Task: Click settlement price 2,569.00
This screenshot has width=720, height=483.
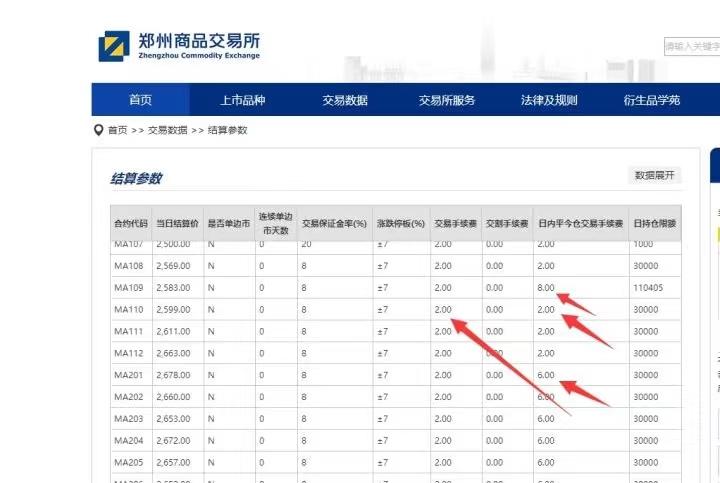Action: (173, 266)
